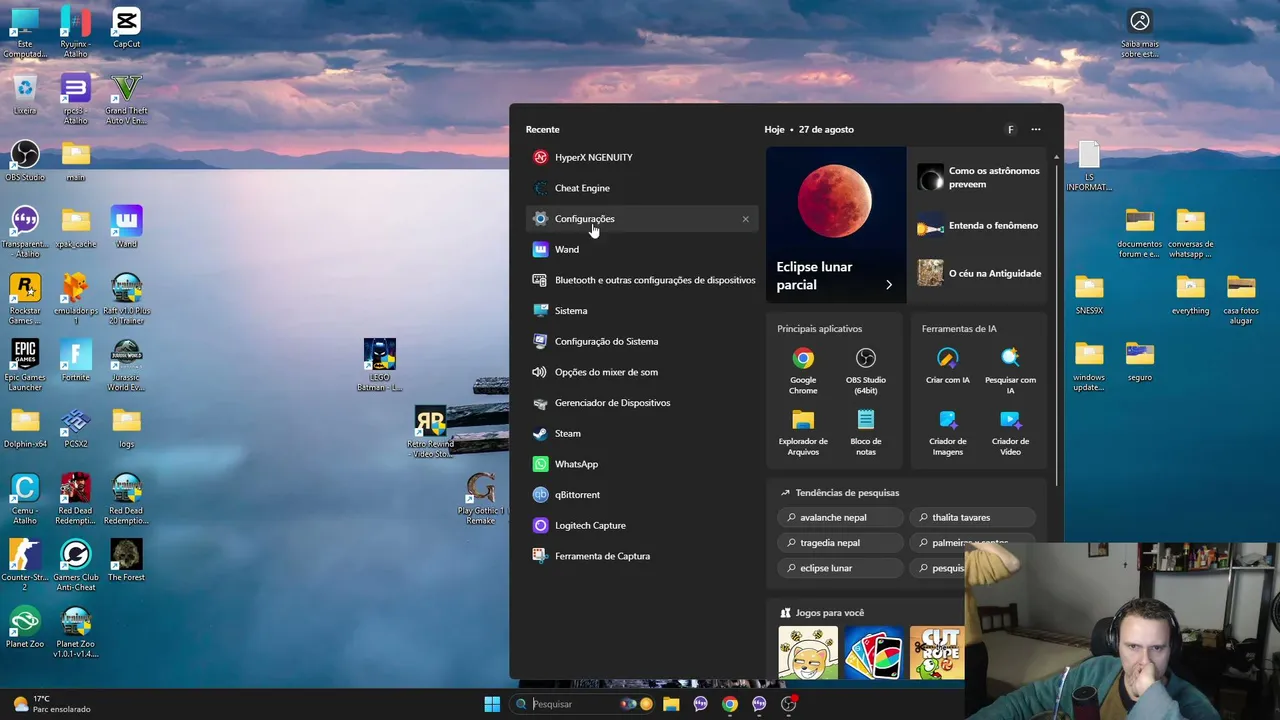This screenshot has height=720, width=1280.
Task: Search the eclipse lunar trending chip
Action: 840,568
